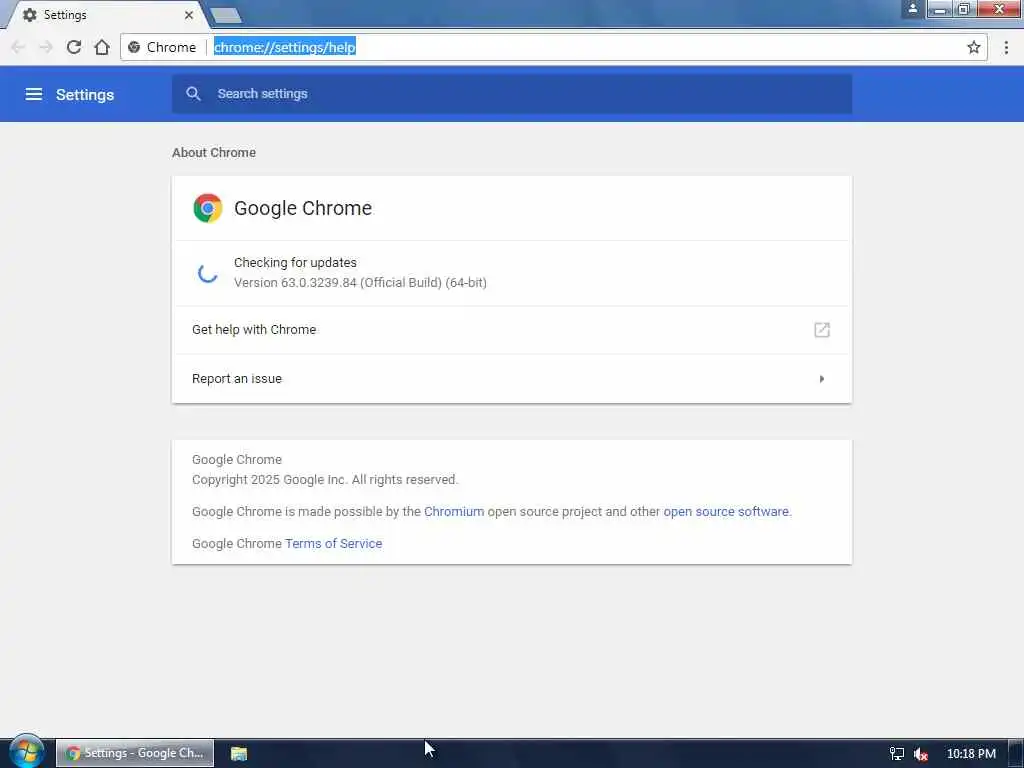Select the Settings tab

(104, 15)
